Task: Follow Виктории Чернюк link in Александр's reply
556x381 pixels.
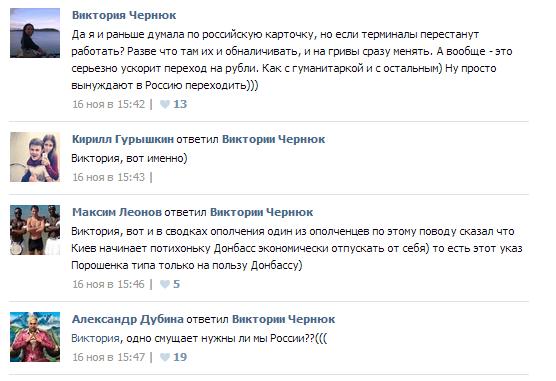Action: (283, 319)
